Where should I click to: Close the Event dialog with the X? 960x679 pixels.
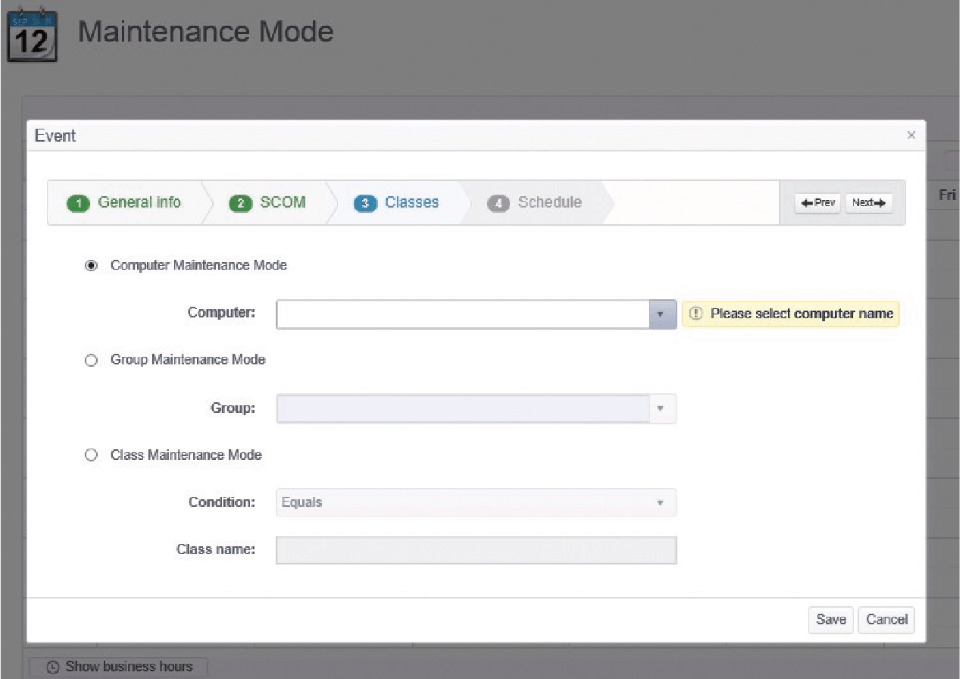coord(911,135)
